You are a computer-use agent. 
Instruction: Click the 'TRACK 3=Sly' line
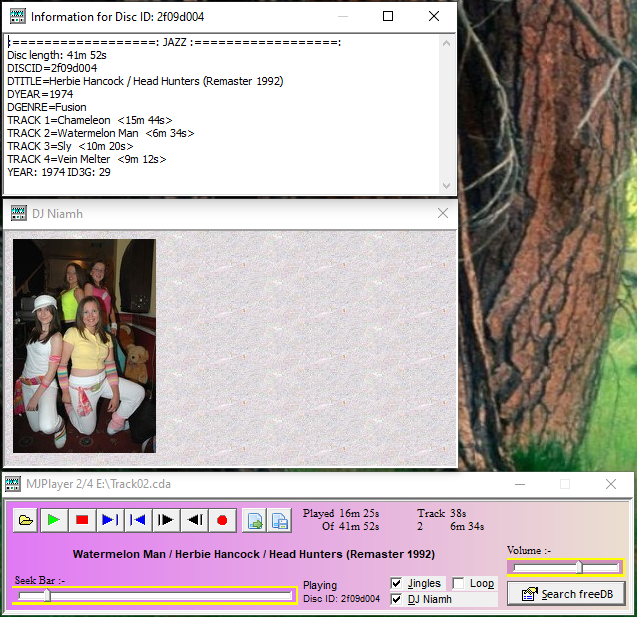pyautogui.click(x=70, y=146)
